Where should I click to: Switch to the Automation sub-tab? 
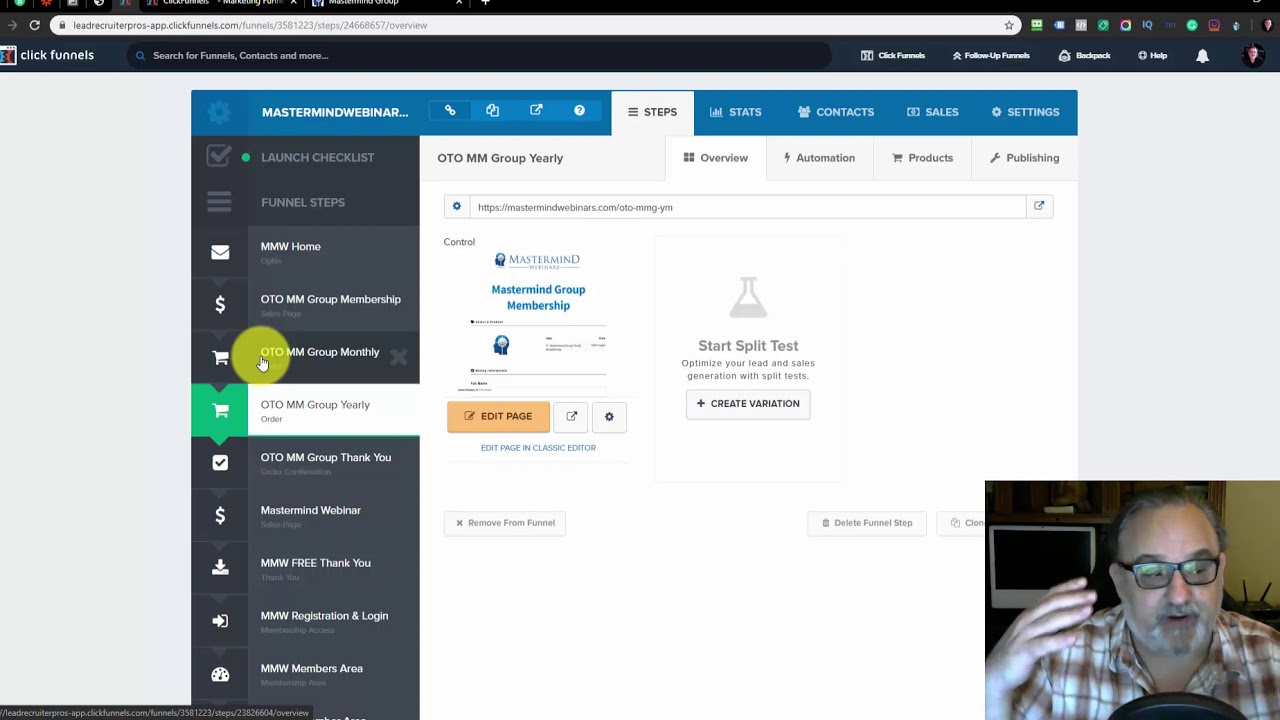(x=819, y=158)
